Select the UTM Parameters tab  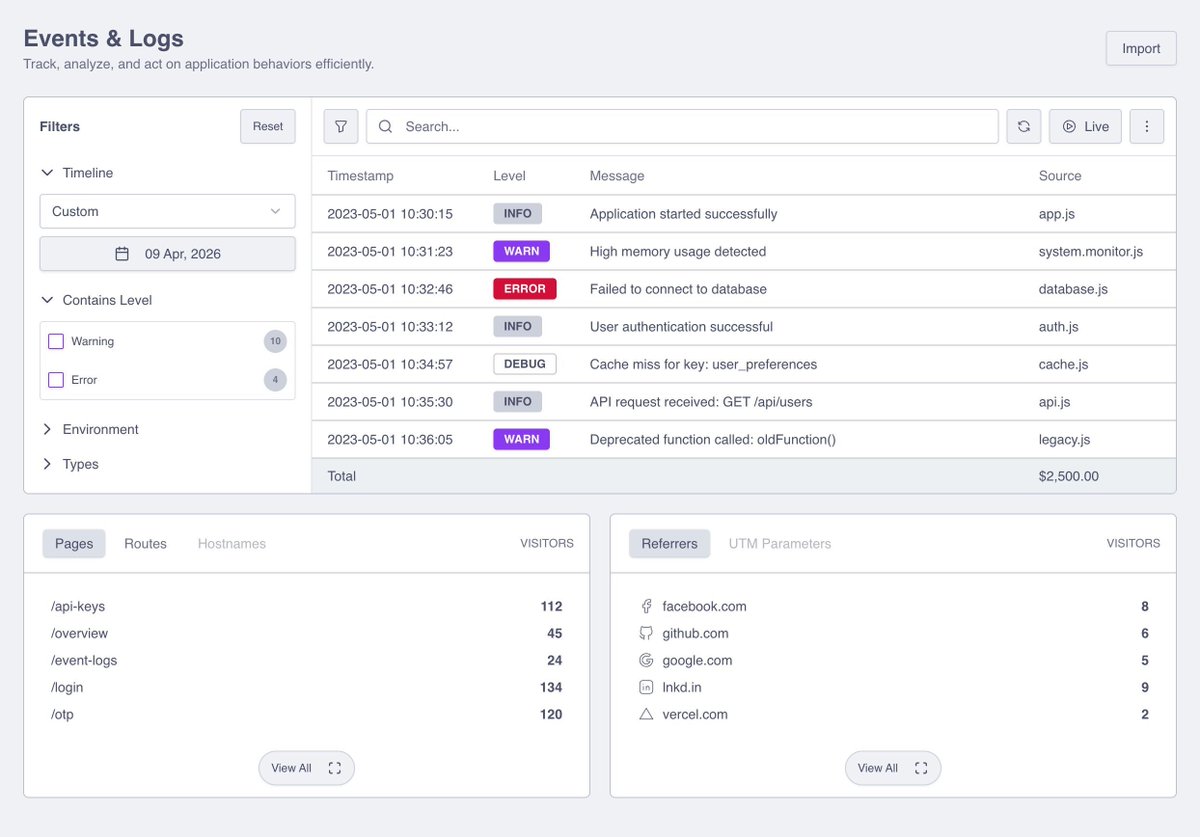point(780,544)
